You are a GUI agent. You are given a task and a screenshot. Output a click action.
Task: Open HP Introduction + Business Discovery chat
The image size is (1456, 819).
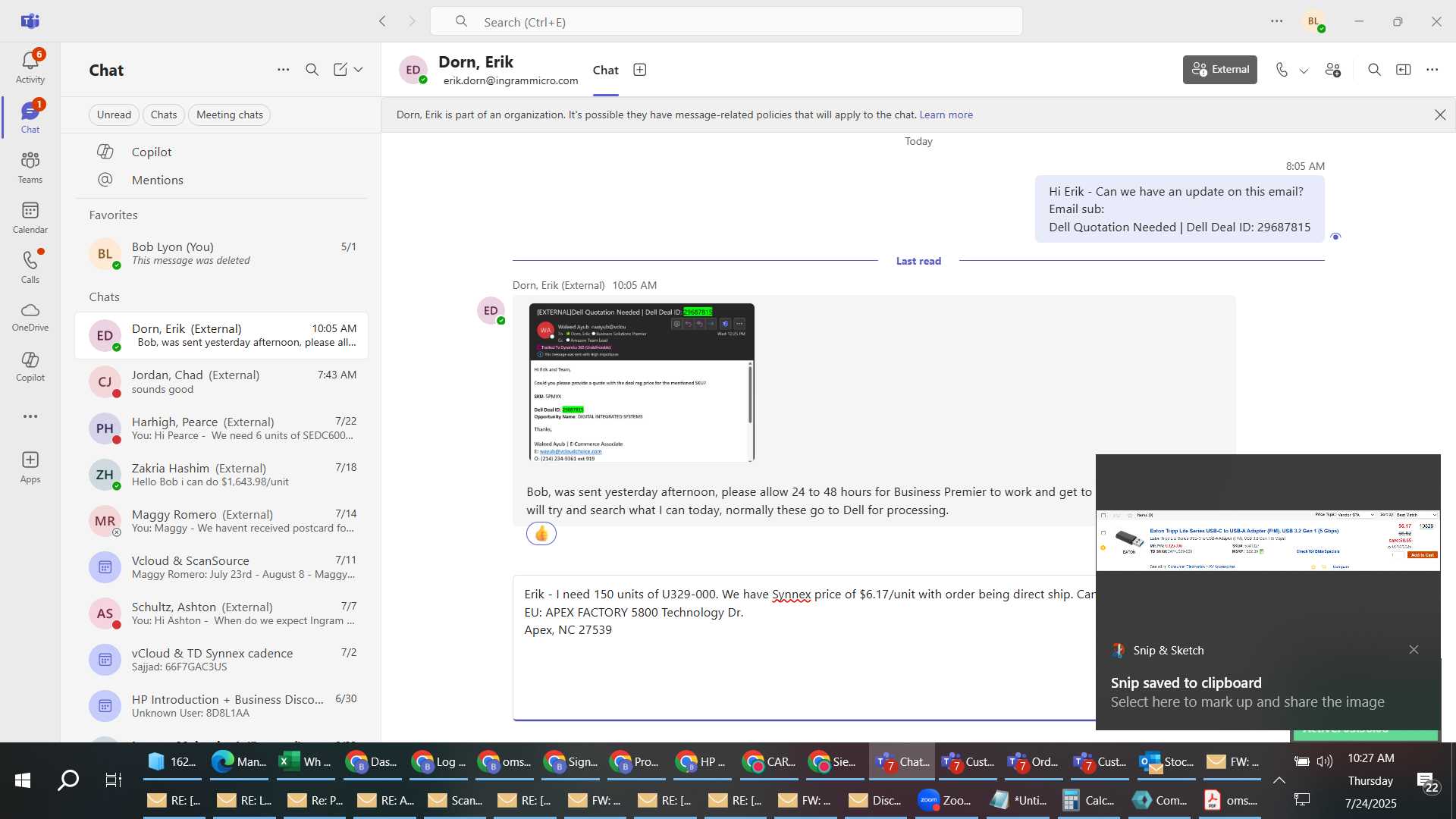[x=221, y=705]
